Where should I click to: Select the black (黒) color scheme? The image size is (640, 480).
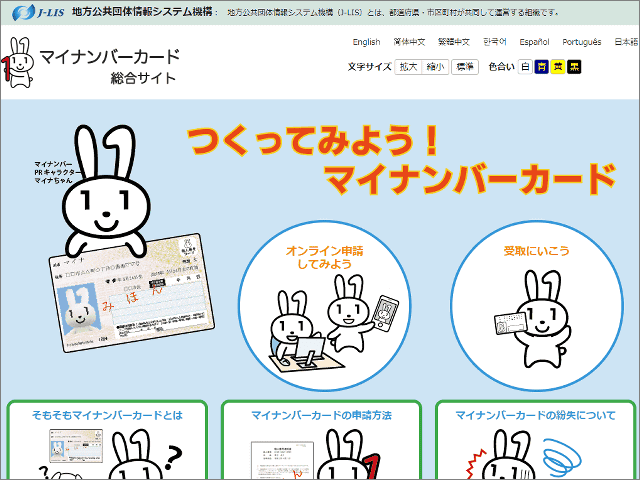pyautogui.click(x=573, y=67)
